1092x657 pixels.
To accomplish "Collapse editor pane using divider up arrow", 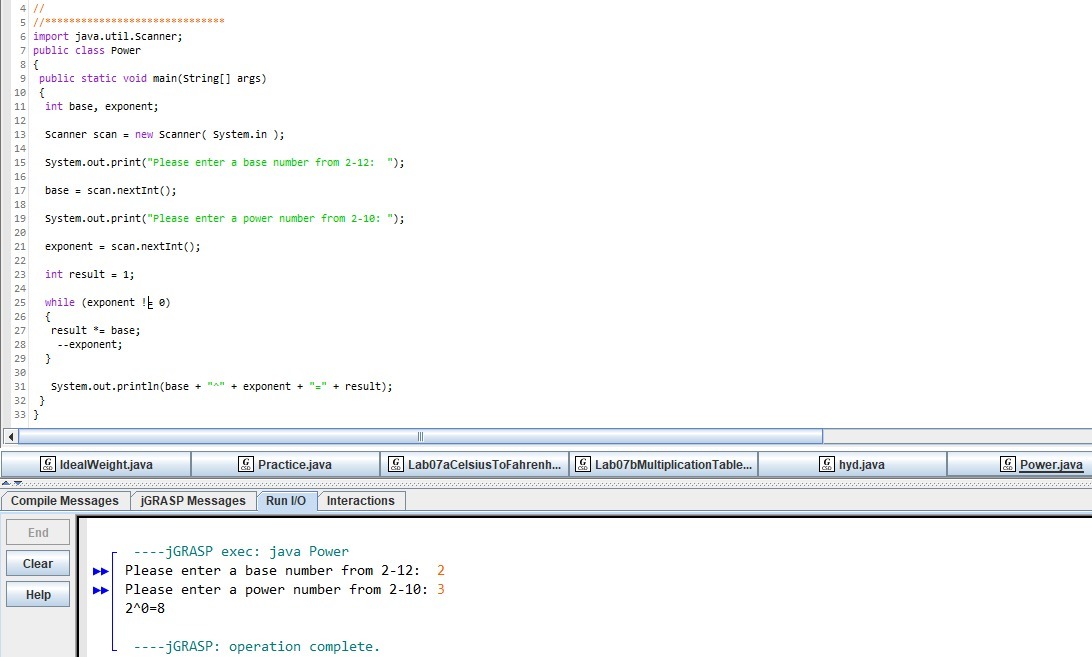I will point(6,483).
